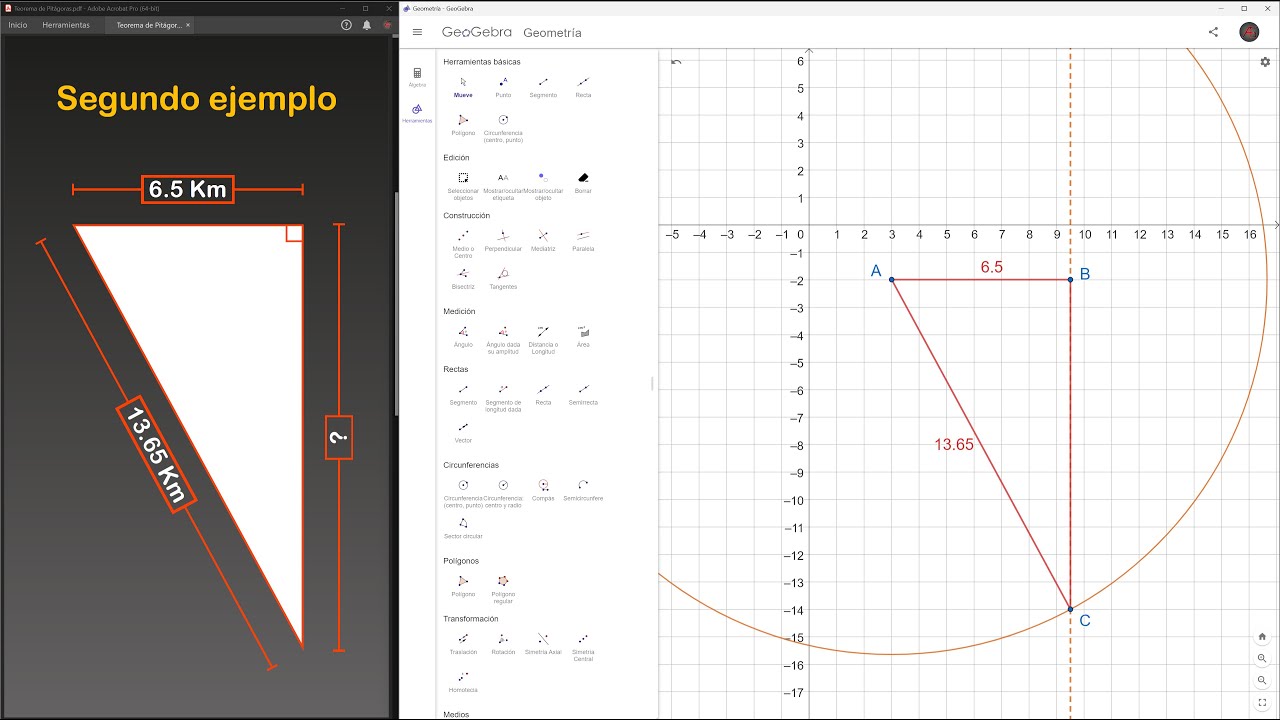
Task: Select the Teorema de Pitágoras document tab
Action: [148, 25]
